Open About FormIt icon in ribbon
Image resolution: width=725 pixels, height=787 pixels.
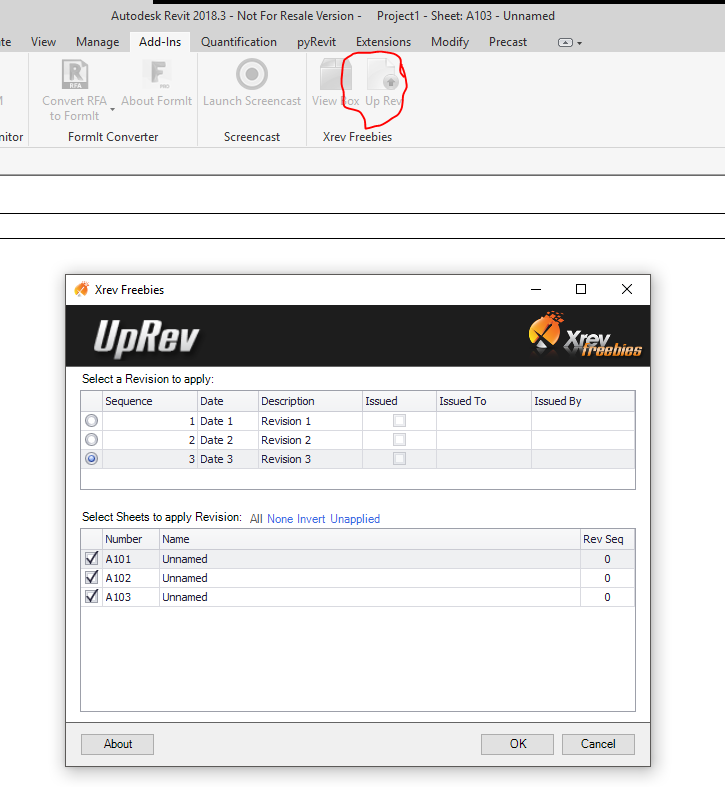pos(157,74)
